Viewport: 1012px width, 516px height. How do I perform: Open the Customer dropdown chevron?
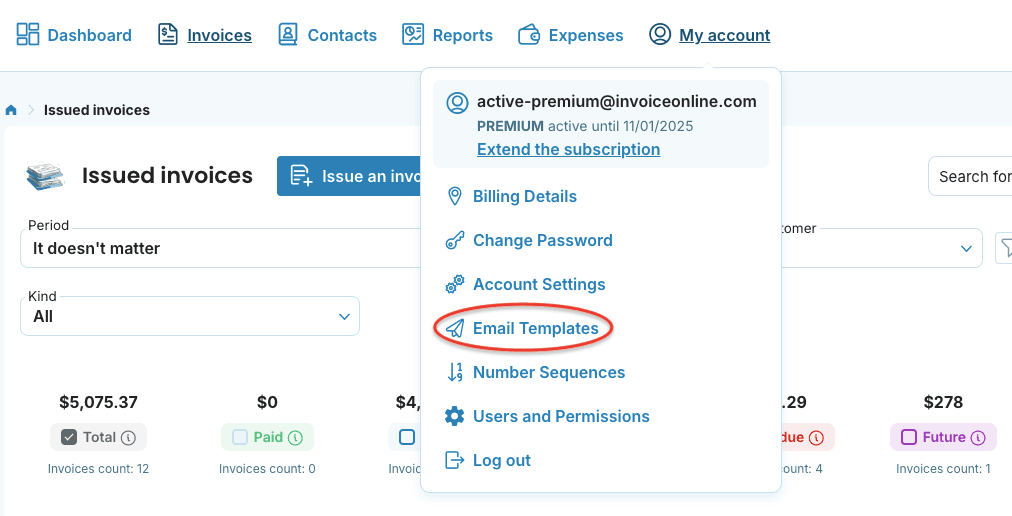coord(965,248)
